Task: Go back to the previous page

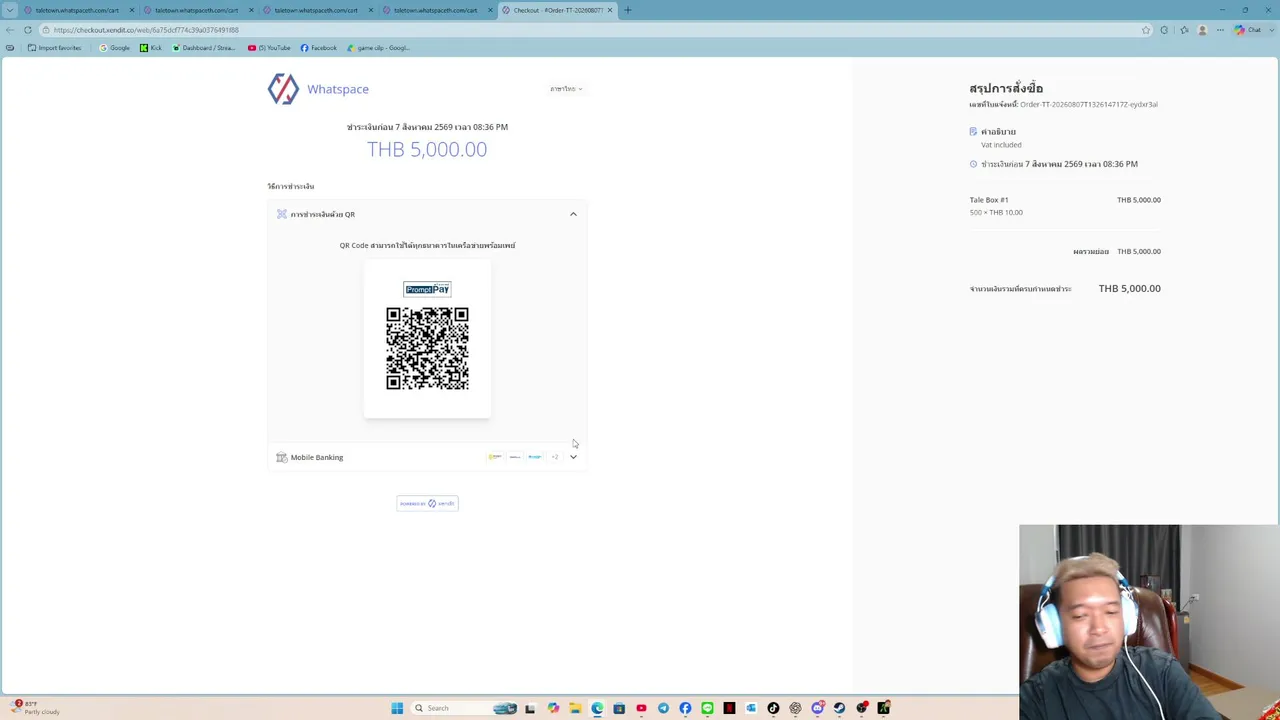Action: (10, 30)
